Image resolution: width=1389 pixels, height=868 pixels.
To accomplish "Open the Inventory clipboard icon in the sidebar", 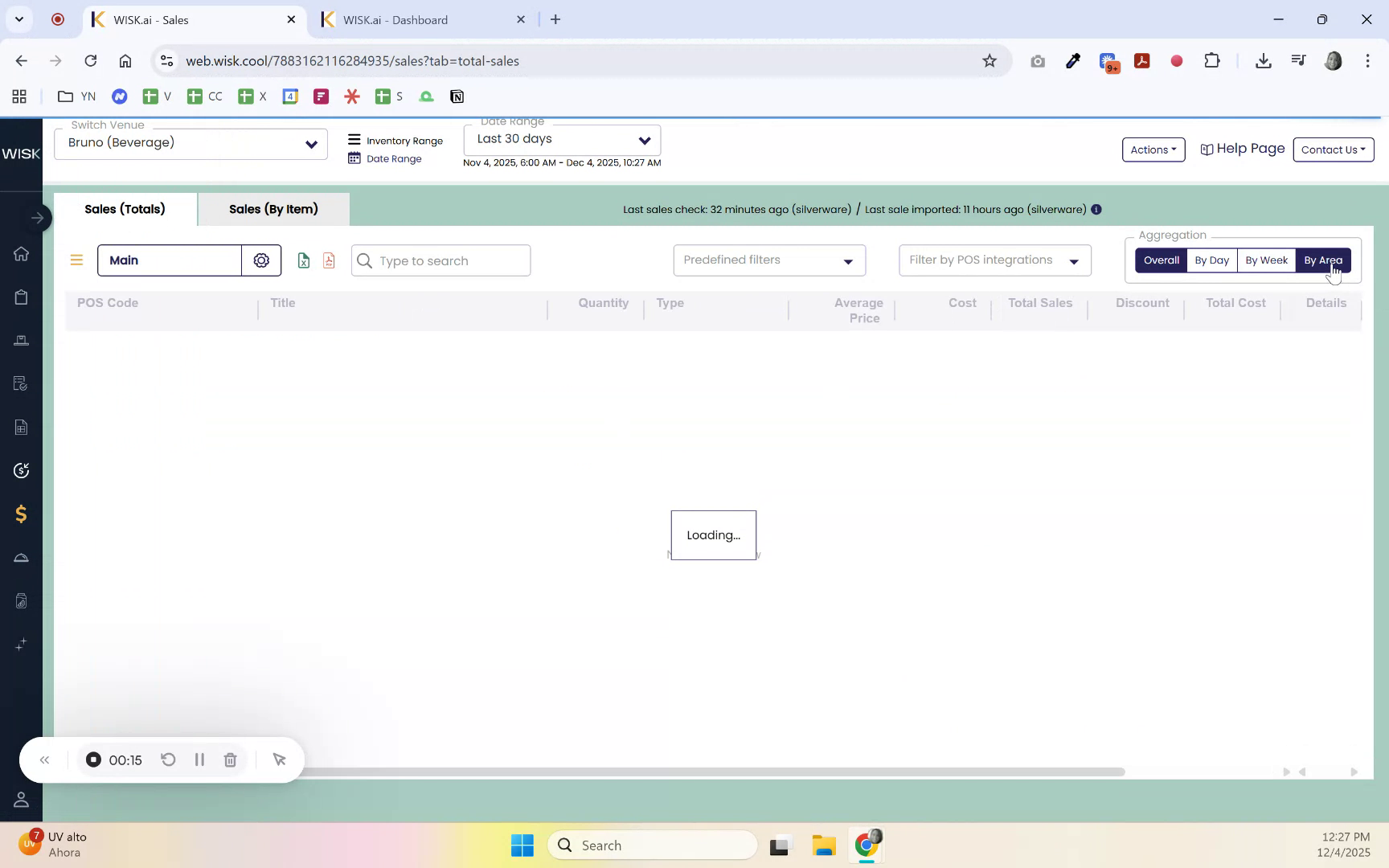I will 22,297.
